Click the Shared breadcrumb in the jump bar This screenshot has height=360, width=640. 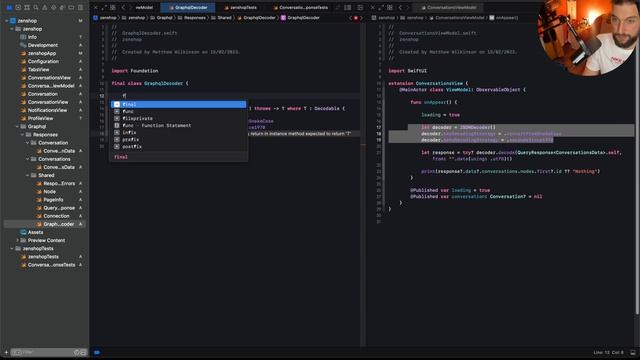click(222, 18)
